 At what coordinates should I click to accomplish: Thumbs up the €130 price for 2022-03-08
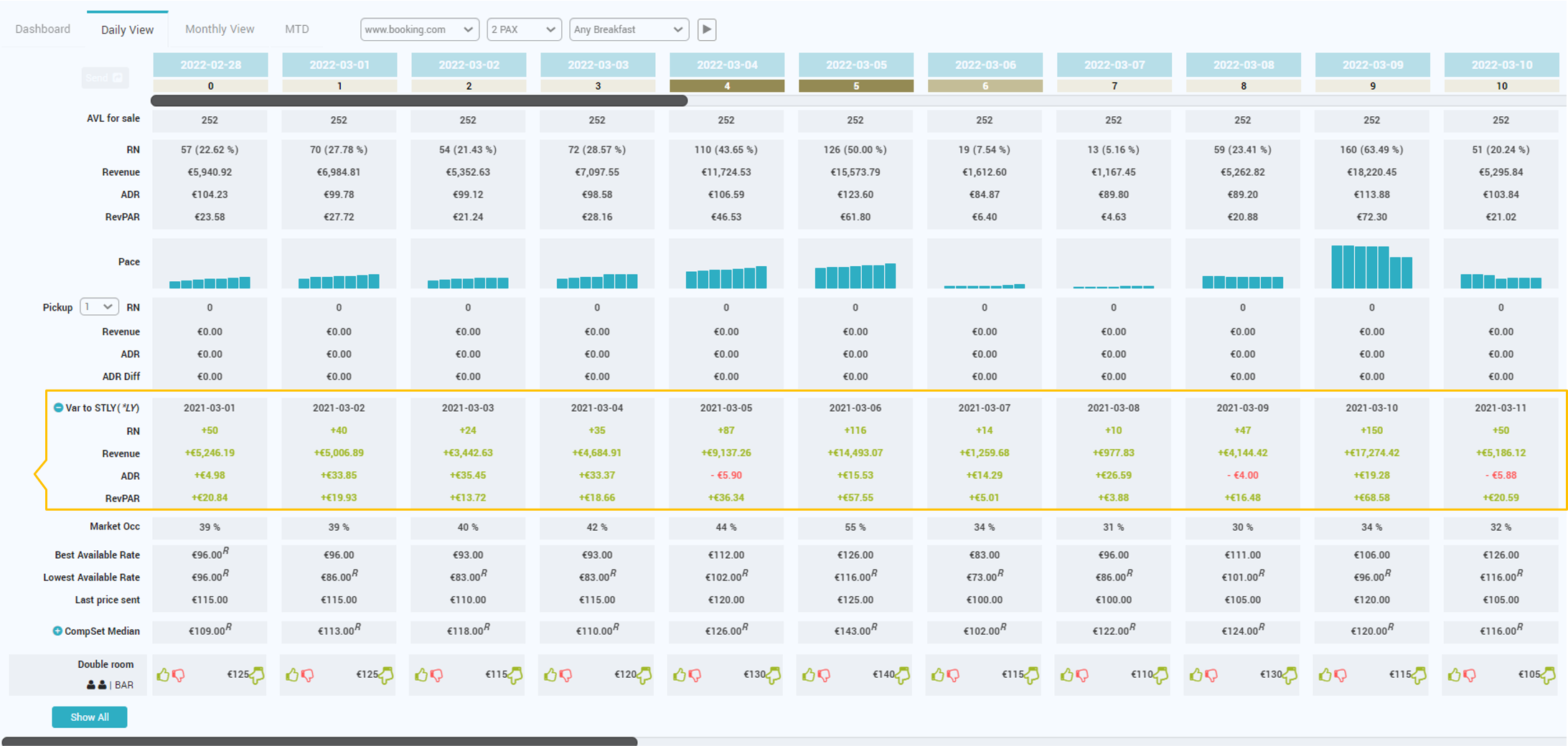[x=1196, y=674]
